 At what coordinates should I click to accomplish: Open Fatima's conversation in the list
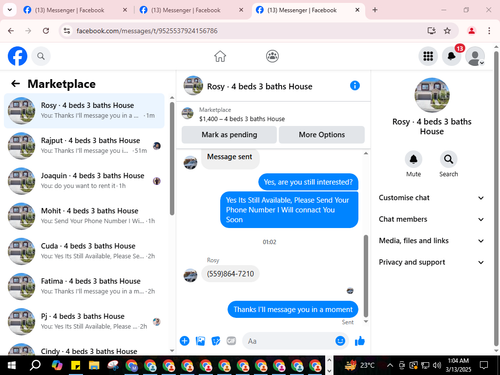pos(84,286)
